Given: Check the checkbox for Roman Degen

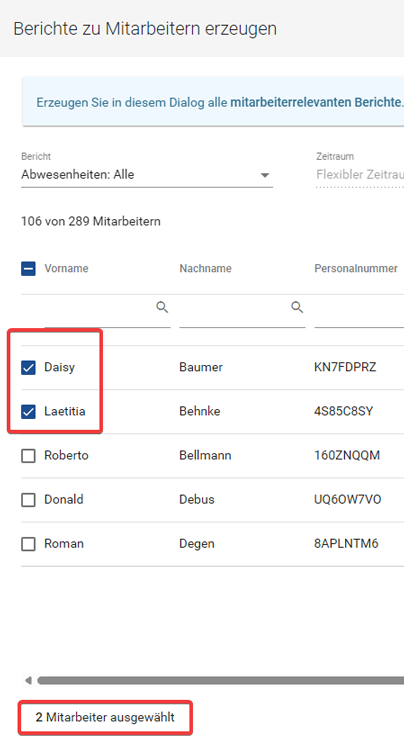Looking at the screenshot, I should pyautogui.click(x=28, y=544).
